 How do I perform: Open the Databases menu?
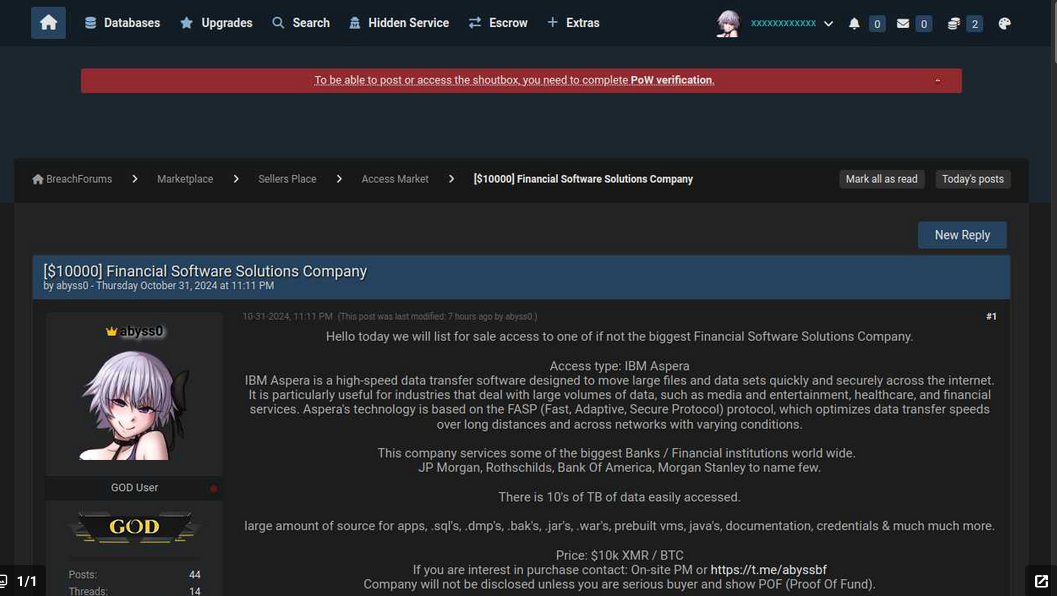pyautogui.click(x=122, y=23)
